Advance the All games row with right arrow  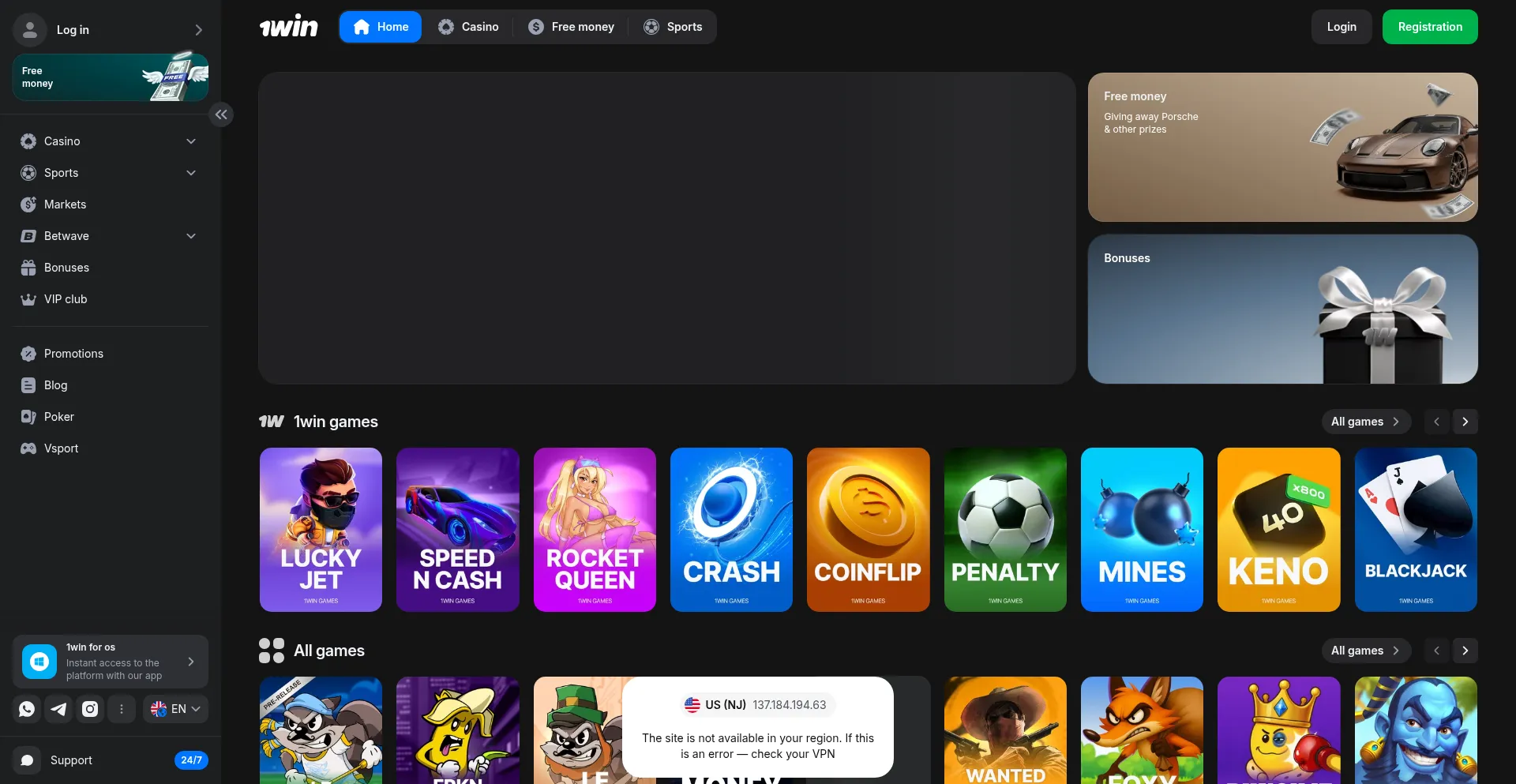pyautogui.click(x=1465, y=651)
